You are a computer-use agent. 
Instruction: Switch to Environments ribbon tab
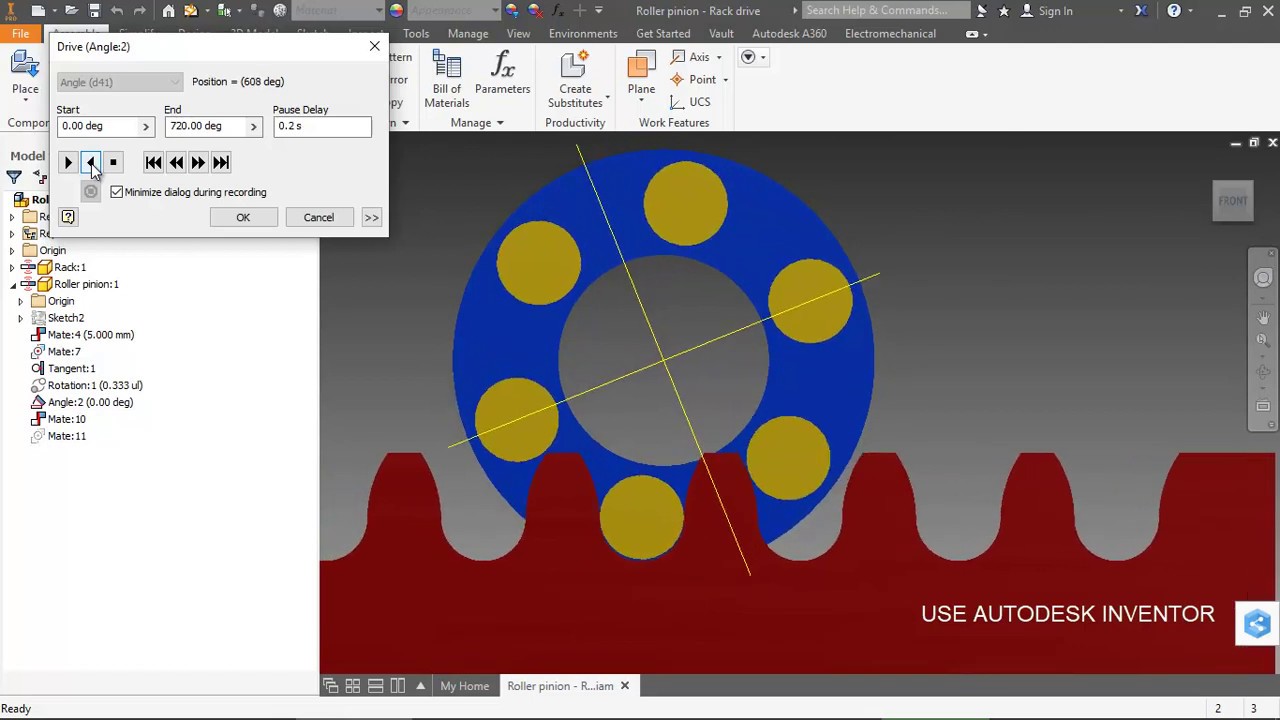[583, 33]
